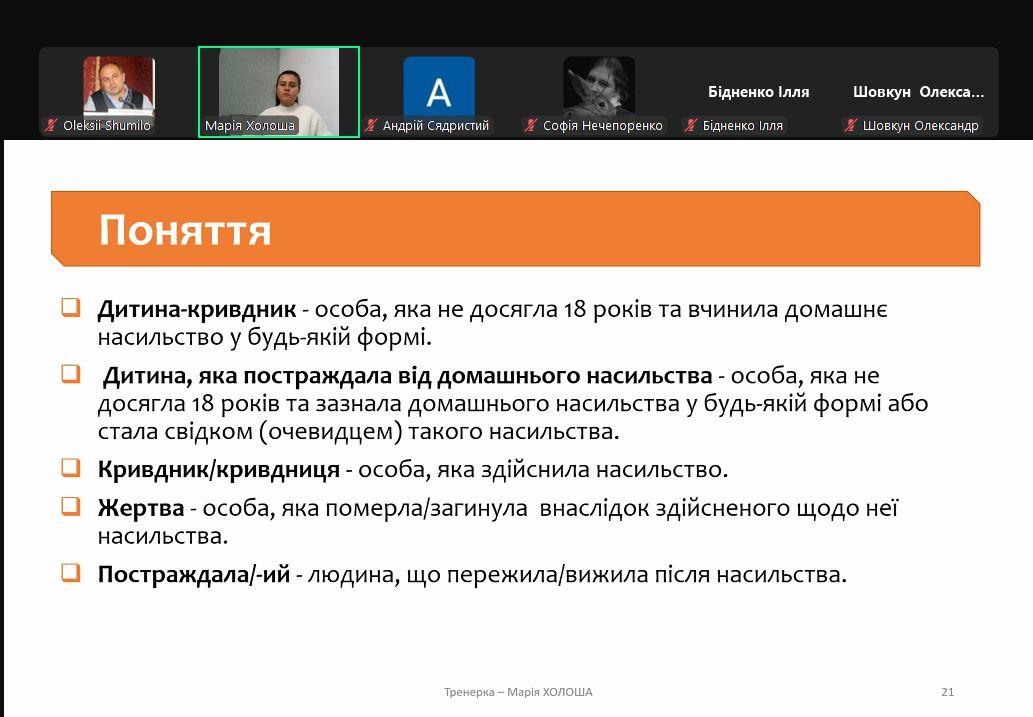Click the slide number 21
1033x717 pixels.
(x=947, y=692)
